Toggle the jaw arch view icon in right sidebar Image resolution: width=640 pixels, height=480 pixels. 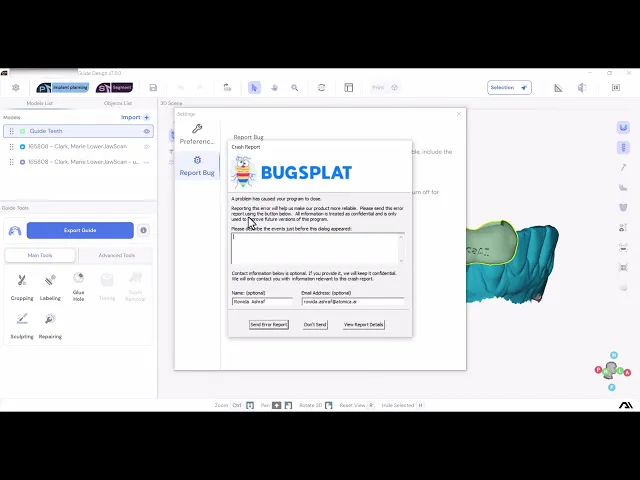(623, 128)
